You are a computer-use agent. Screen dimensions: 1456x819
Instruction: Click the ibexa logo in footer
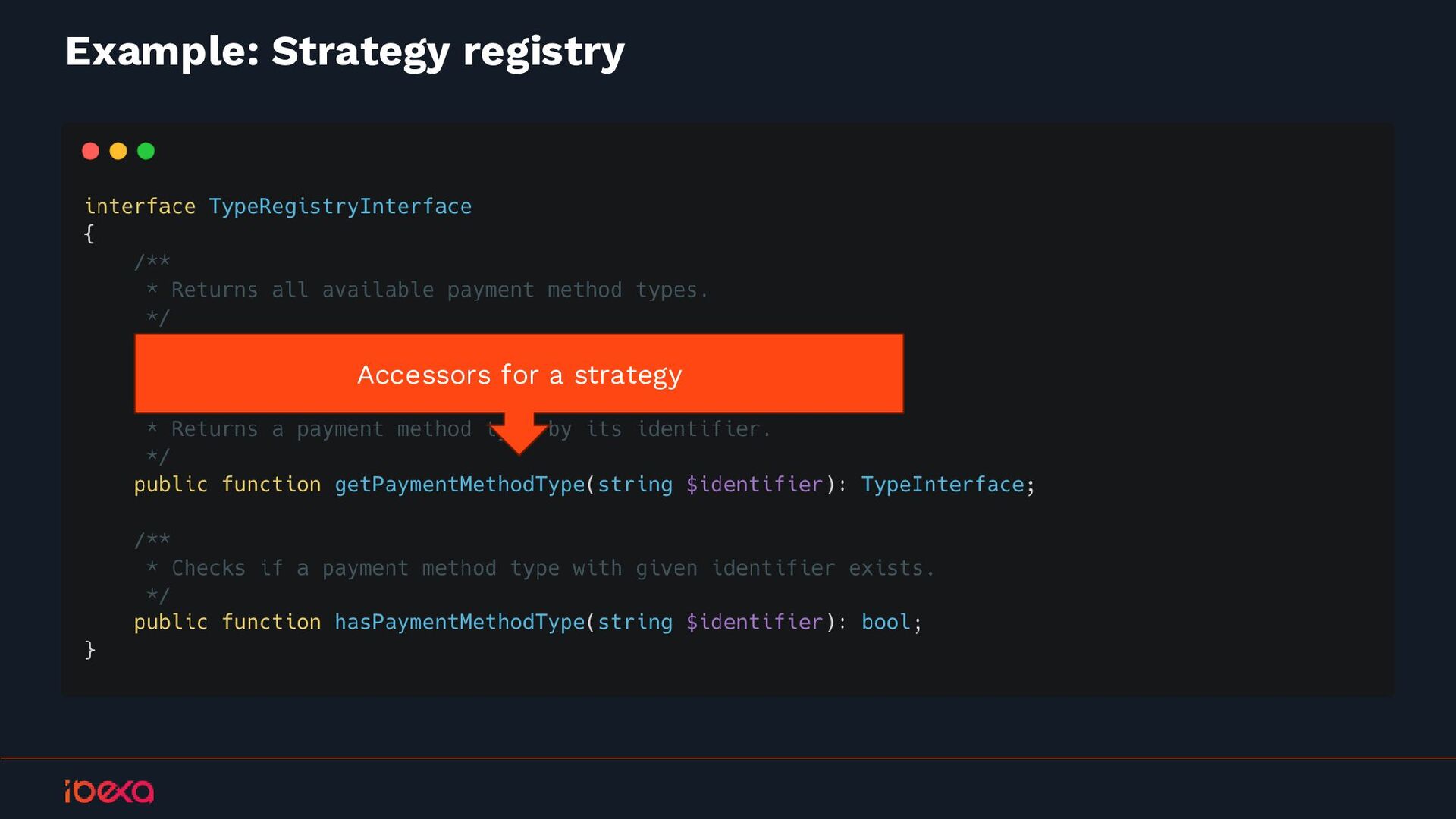(x=109, y=791)
